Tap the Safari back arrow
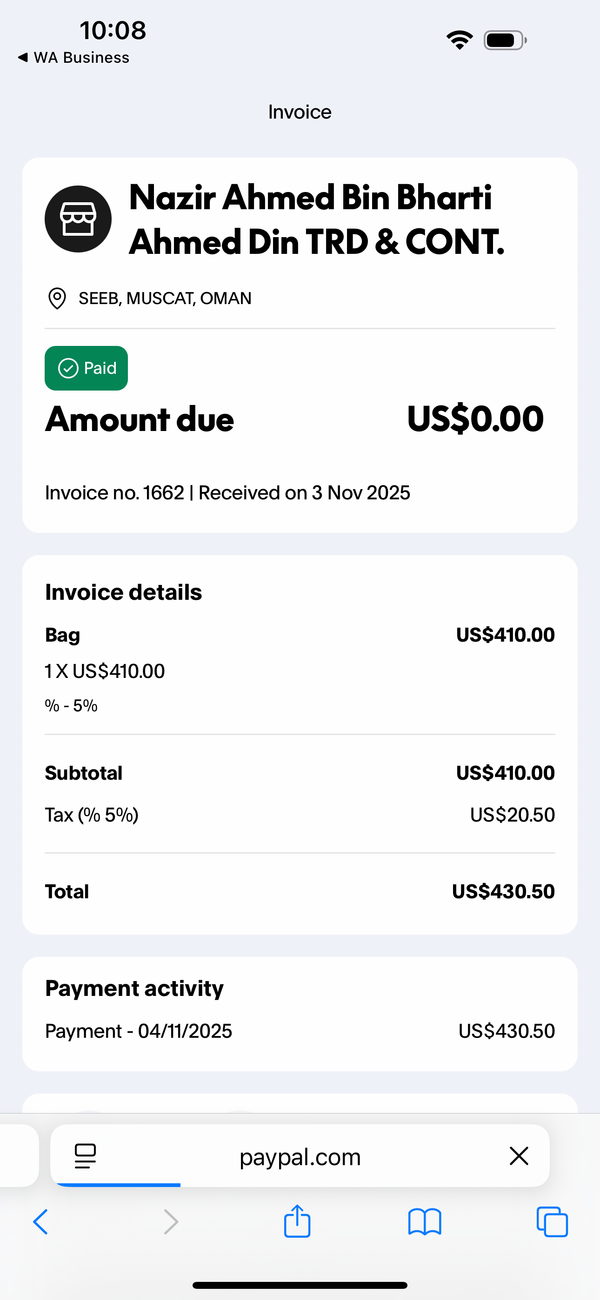The width and height of the screenshot is (600, 1300). click(x=40, y=1221)
